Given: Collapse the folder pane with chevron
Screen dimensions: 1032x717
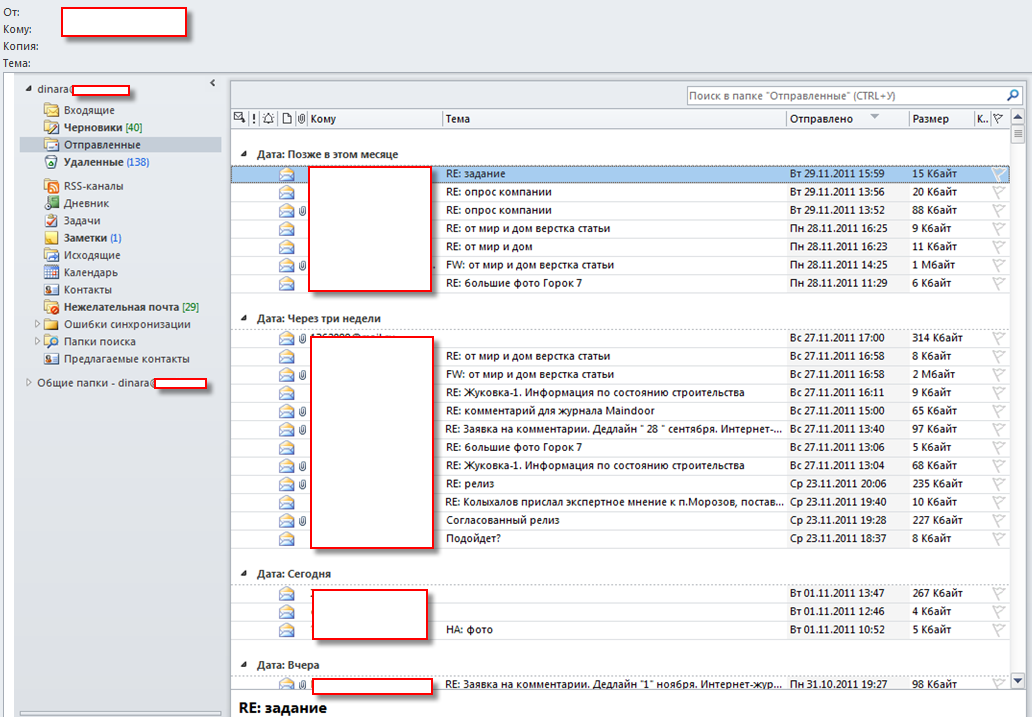Looking at the screenshot, I should (x=212, y=83).
